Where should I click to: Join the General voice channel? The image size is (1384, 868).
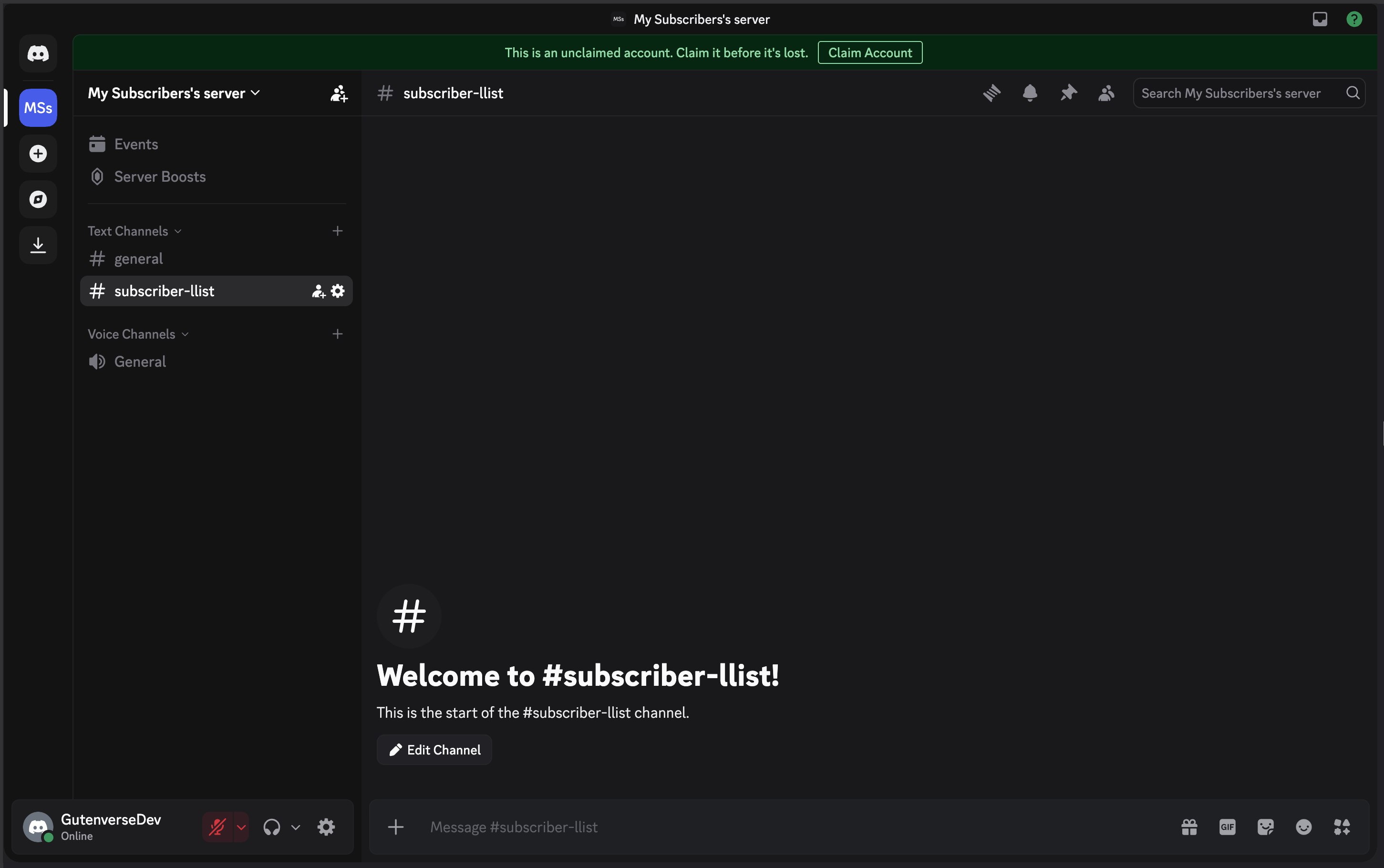tap(217, 362)
